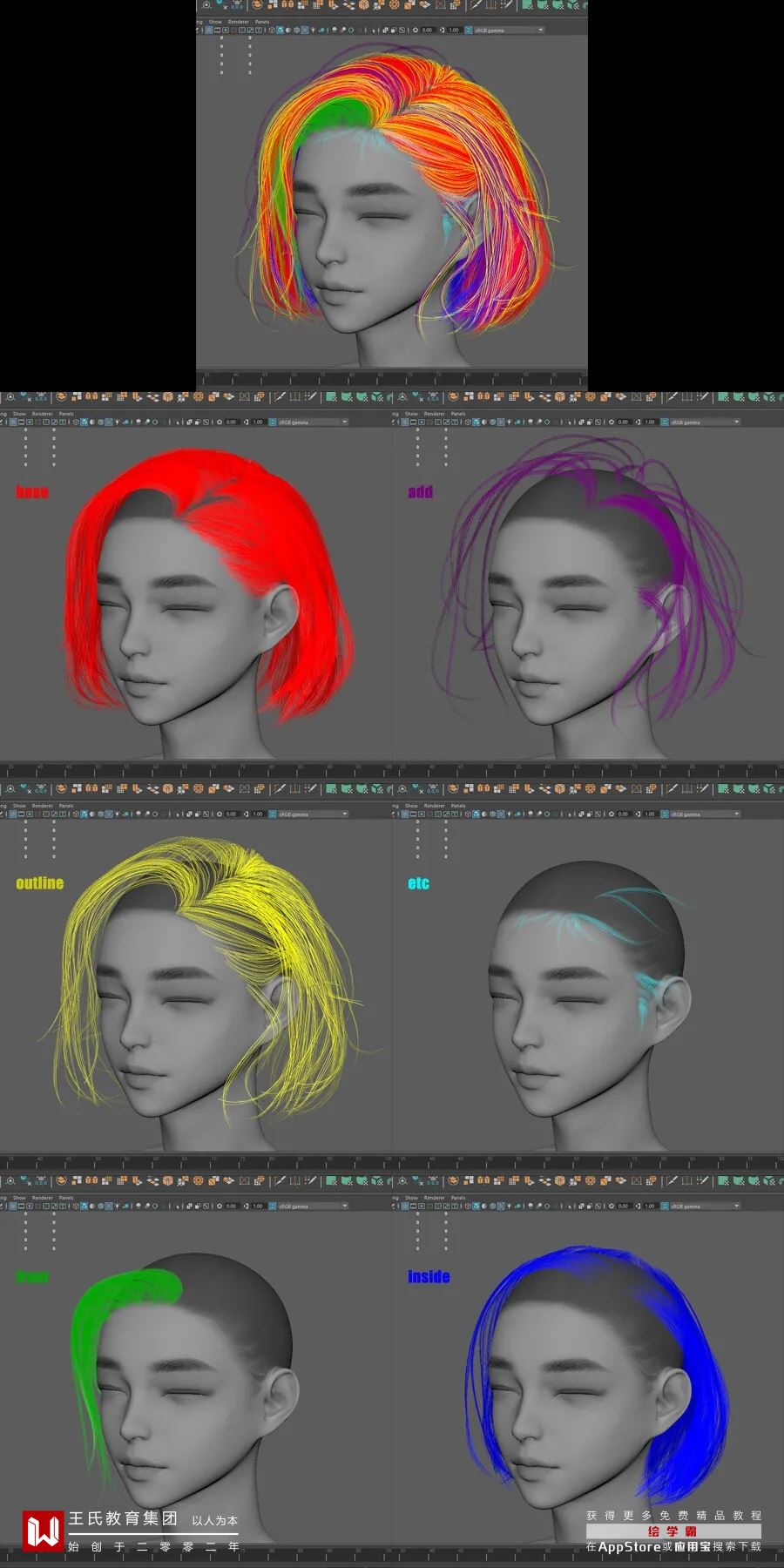Toggle X-ray mode in top multicolor viewport

click(385, 30)
